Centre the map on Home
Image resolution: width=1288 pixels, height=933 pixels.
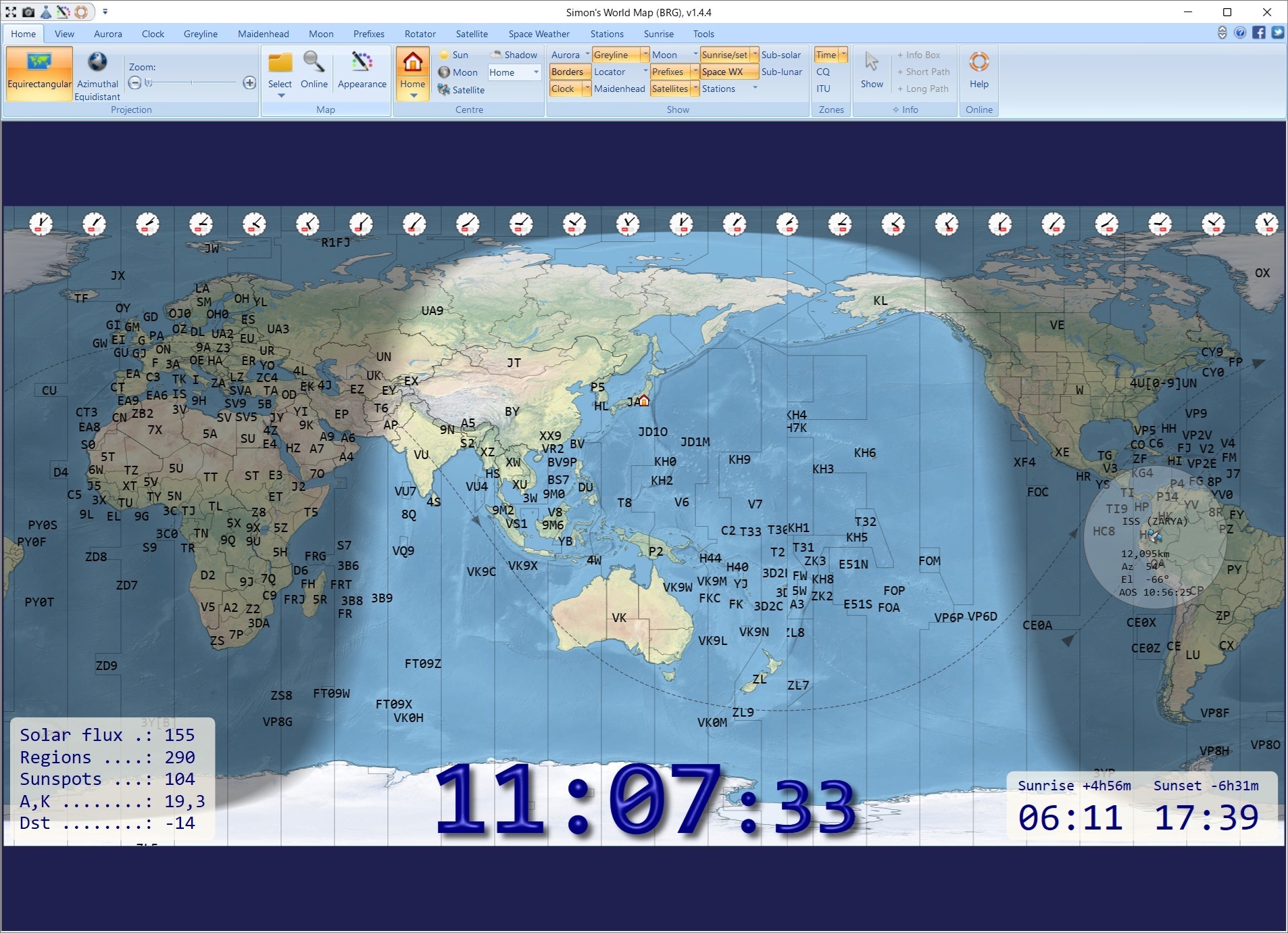pyautogui.click(x=412, y=68)
